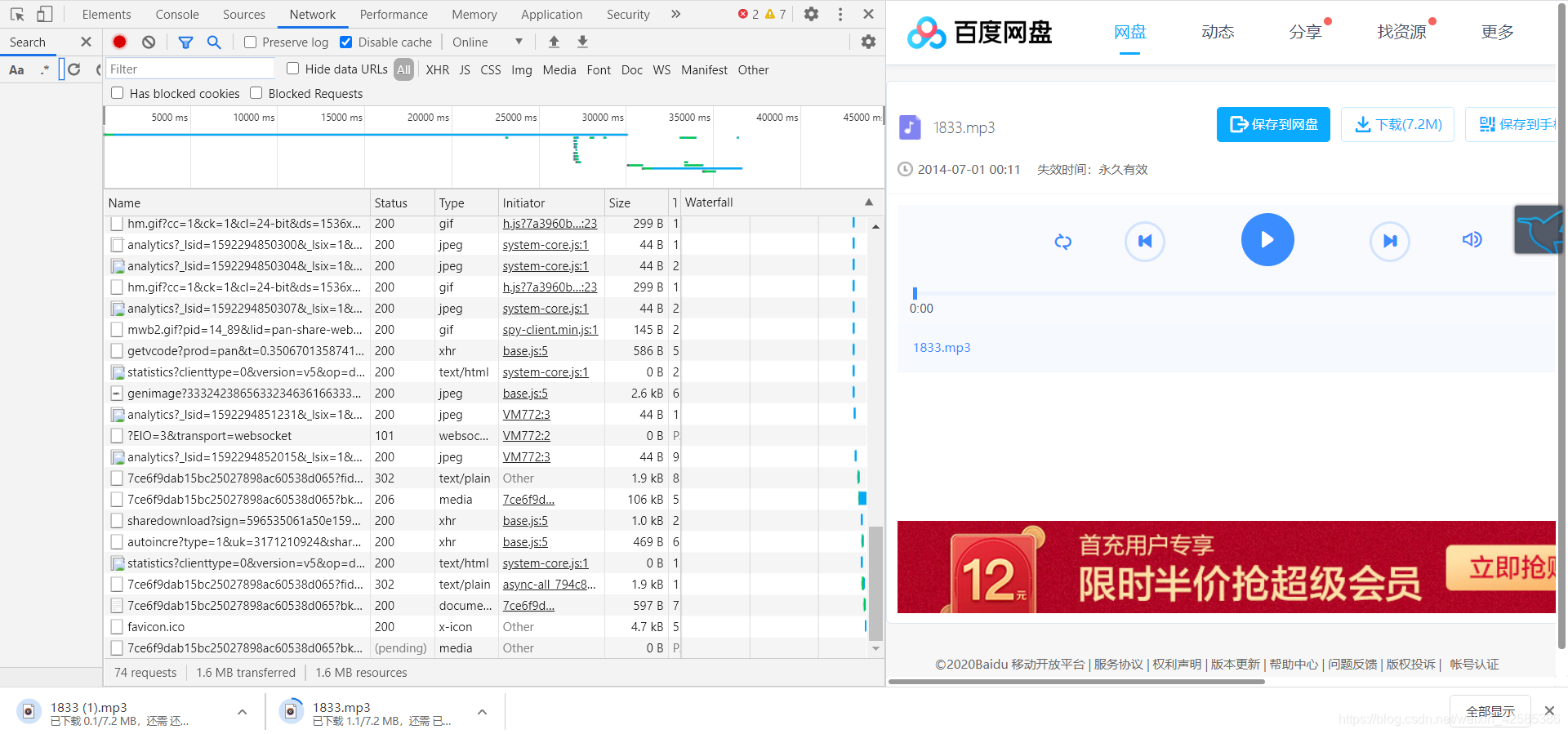Clear the network log icon
Viewport: 1568px width, 734px height.
149,42
